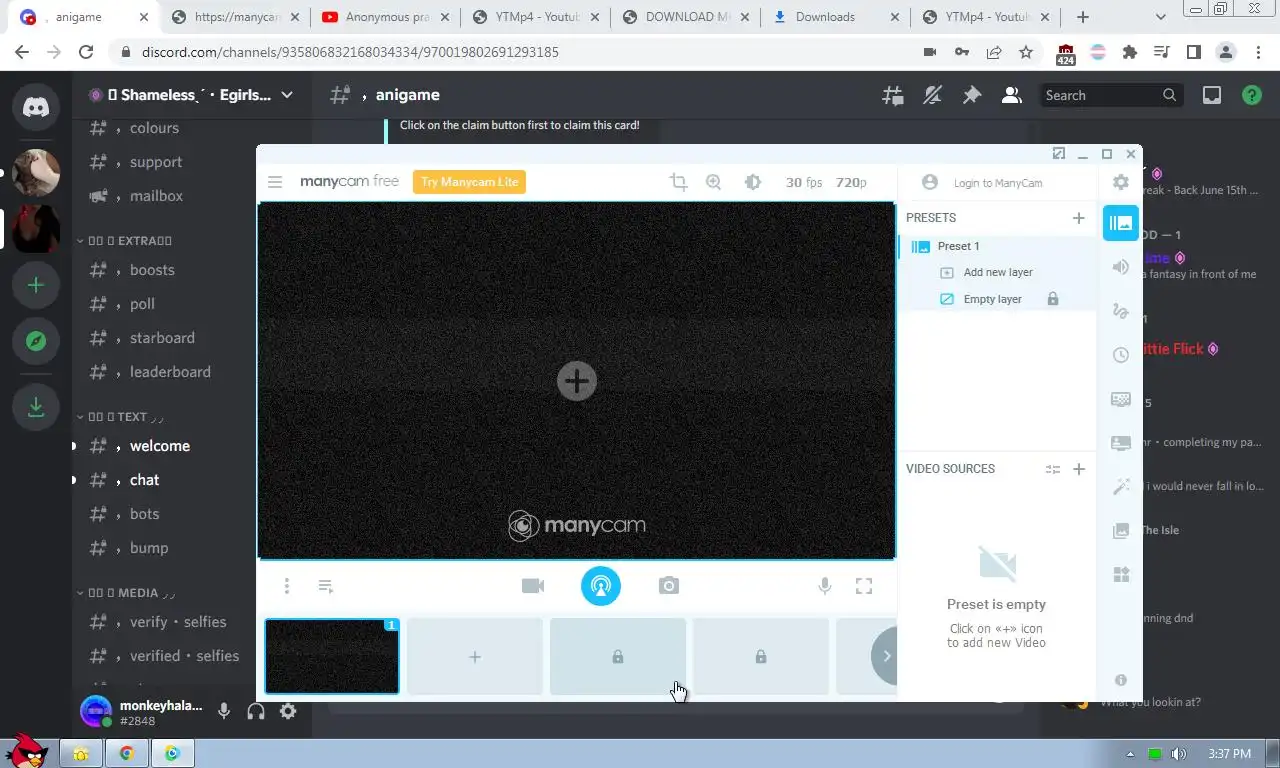Click Add new layer
The height and width of the screenshot is (768, 1280).
997,272
